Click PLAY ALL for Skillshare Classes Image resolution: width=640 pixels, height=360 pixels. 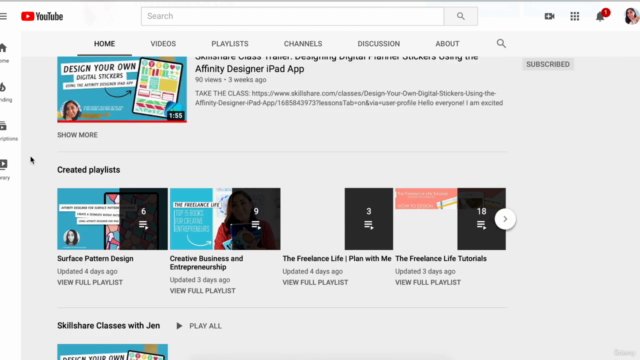(x=205, y=326)
